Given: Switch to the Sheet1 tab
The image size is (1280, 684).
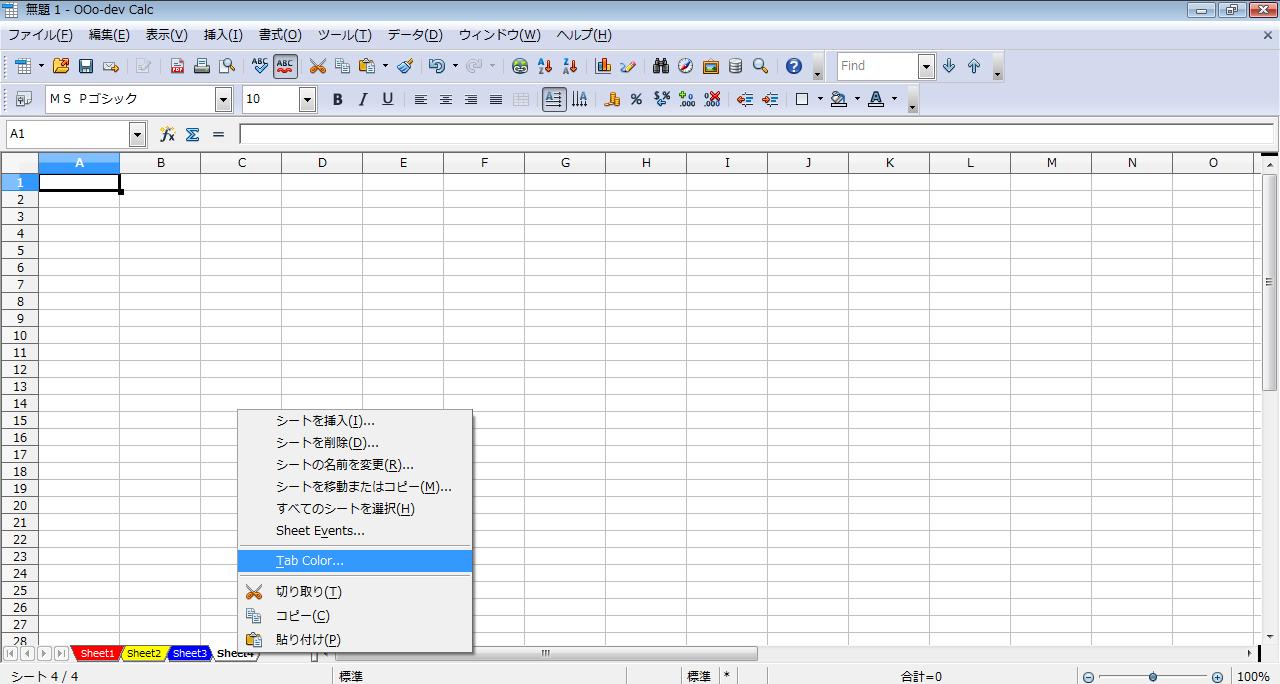Looking at the screenshot, I should (97, 653).
